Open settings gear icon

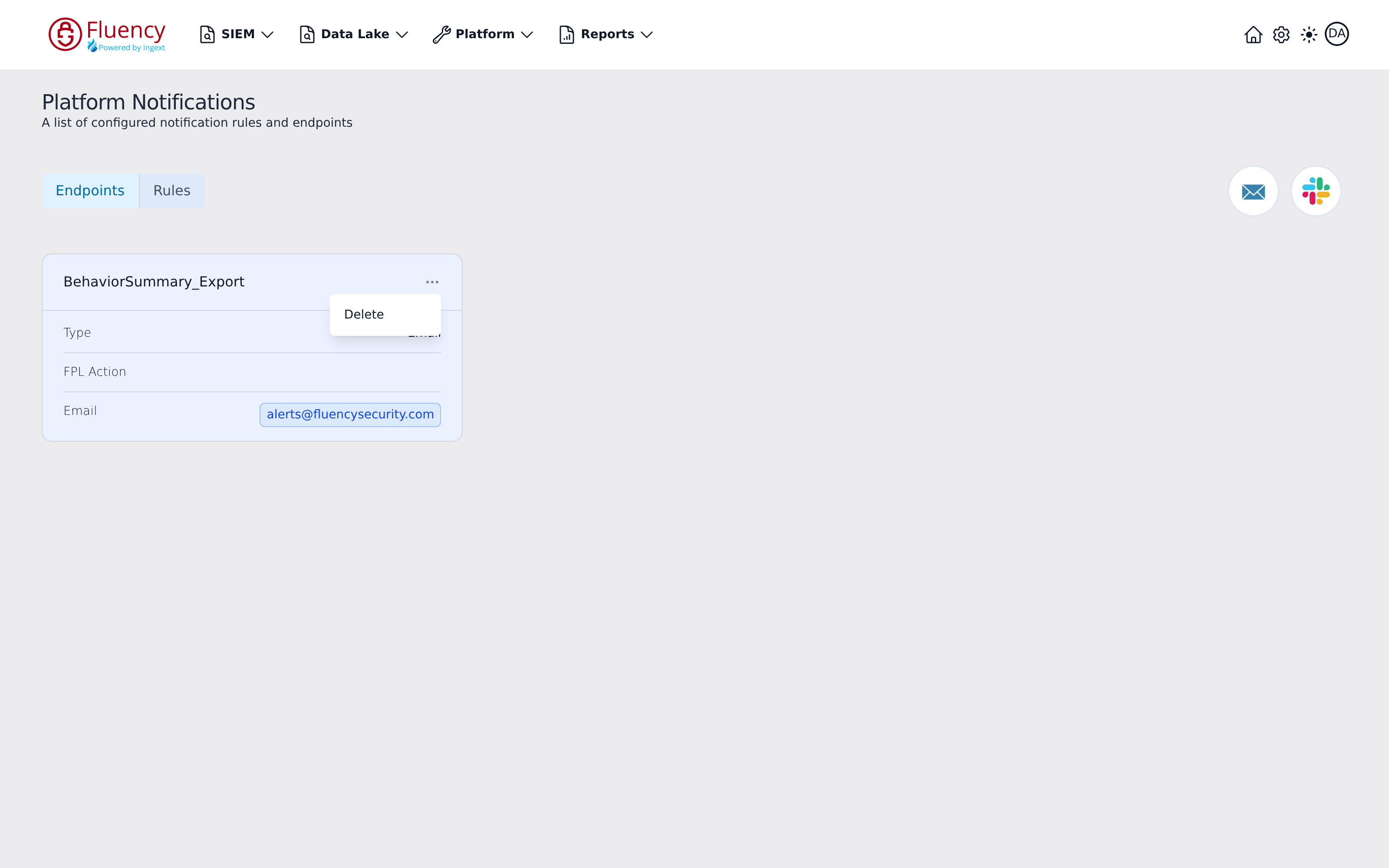coord(1281,34)
